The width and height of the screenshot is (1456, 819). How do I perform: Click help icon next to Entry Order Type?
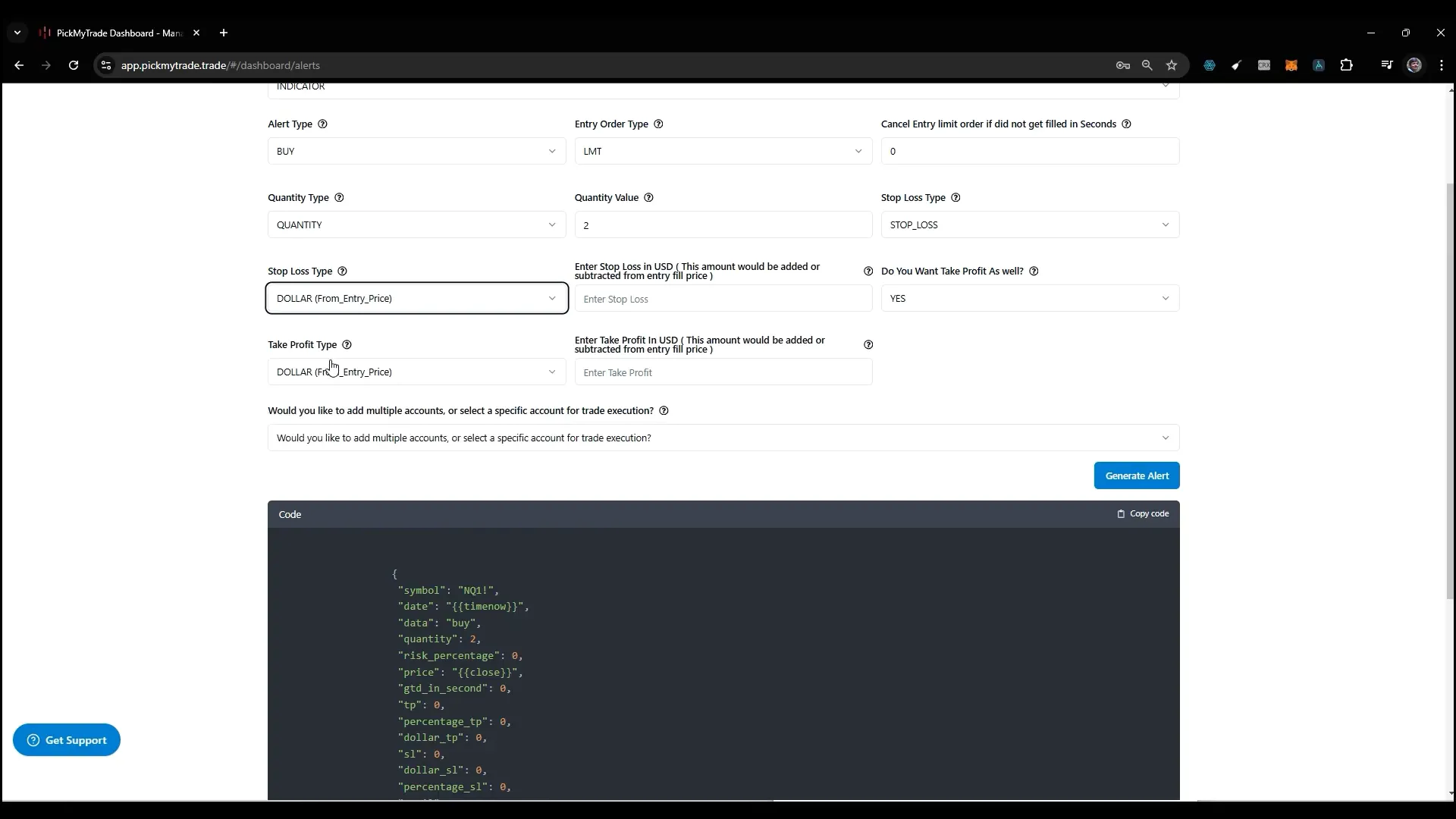658,124
